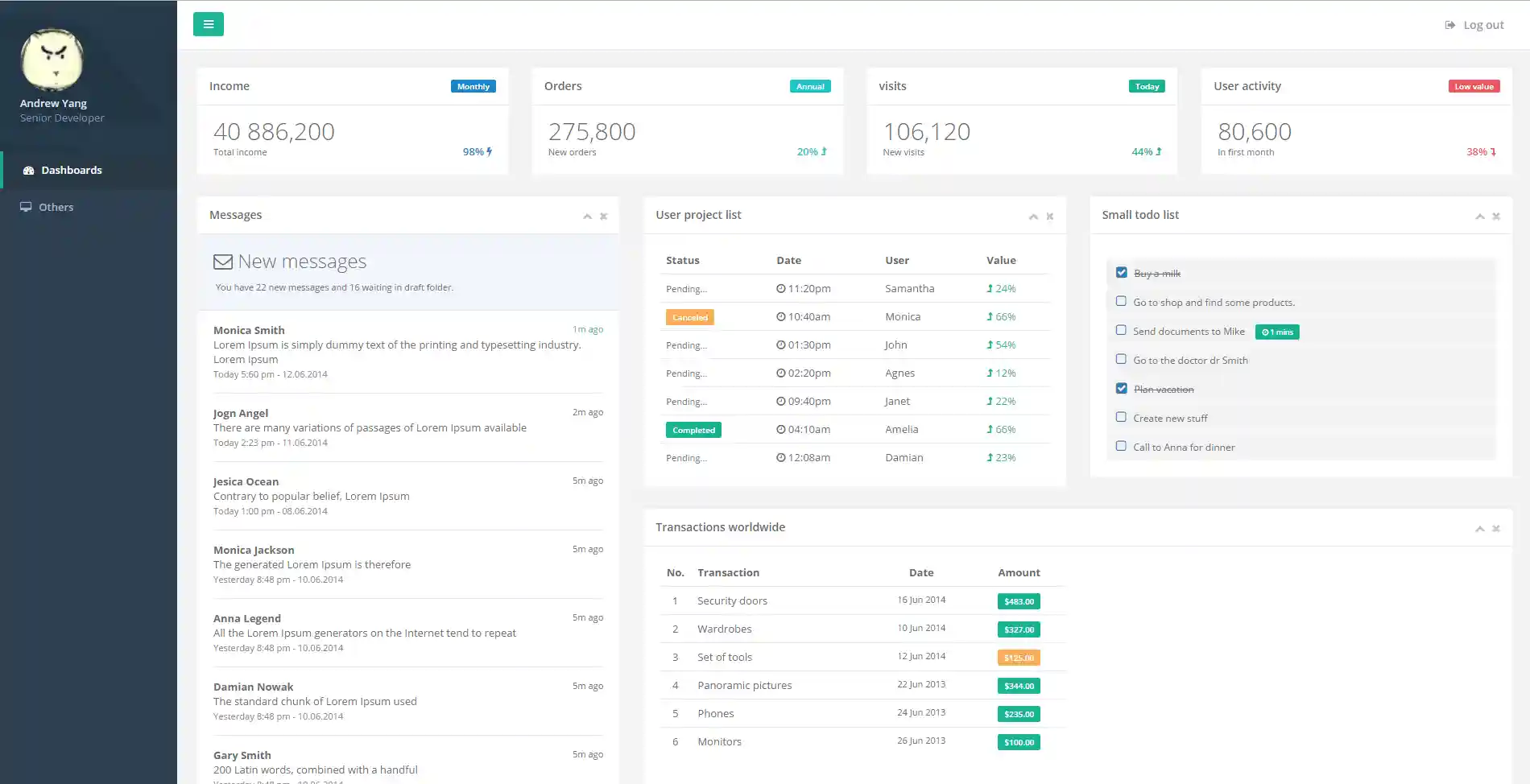
Task: Open the Dashboards sidebar menu
Action: (72, 170)
